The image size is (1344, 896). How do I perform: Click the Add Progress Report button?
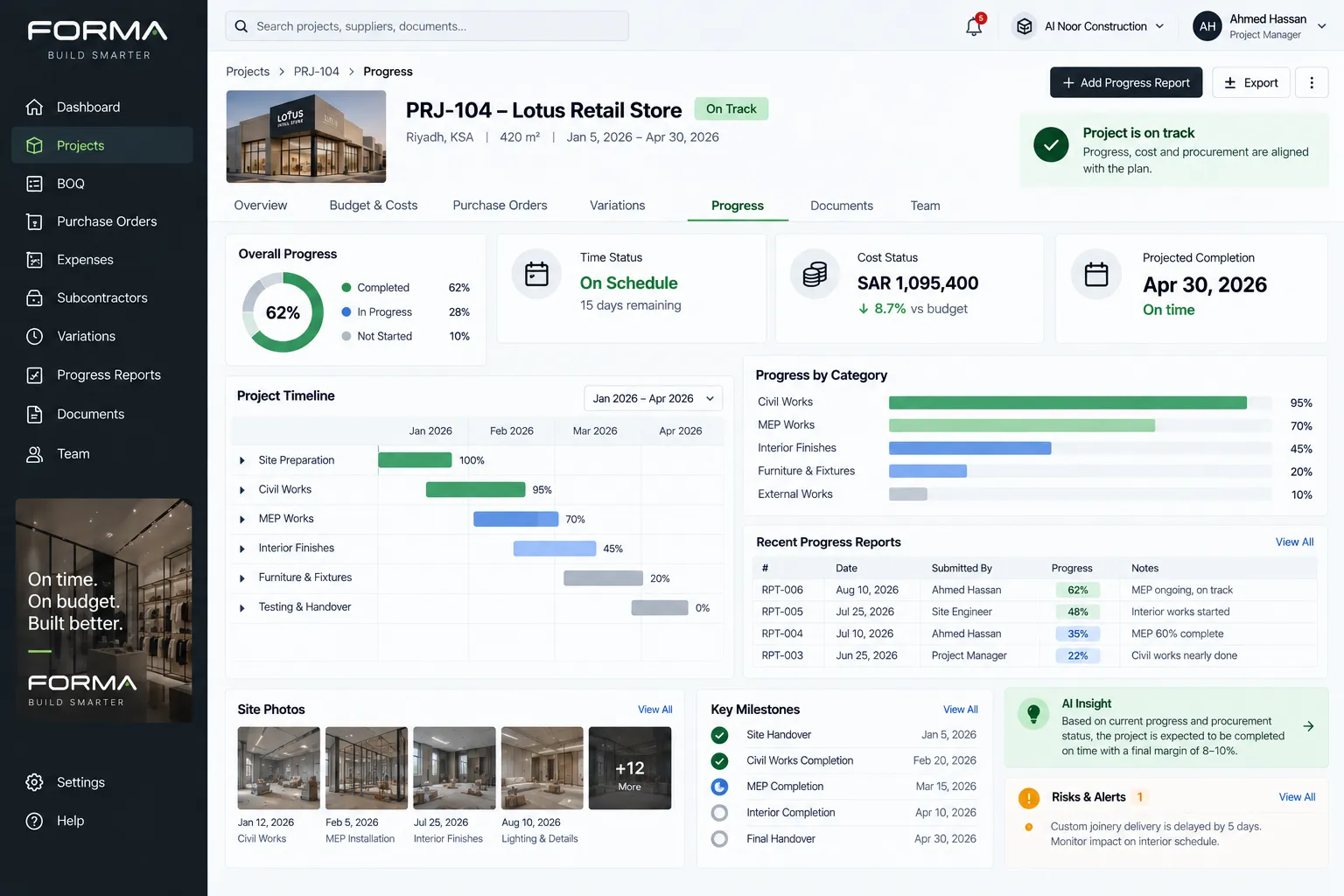click(1126, 82)
